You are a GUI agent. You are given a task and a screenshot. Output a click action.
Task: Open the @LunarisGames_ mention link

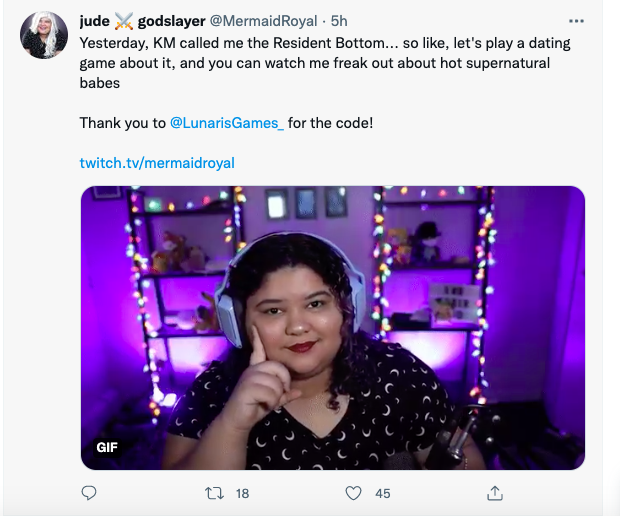click(x=227, y=123)
